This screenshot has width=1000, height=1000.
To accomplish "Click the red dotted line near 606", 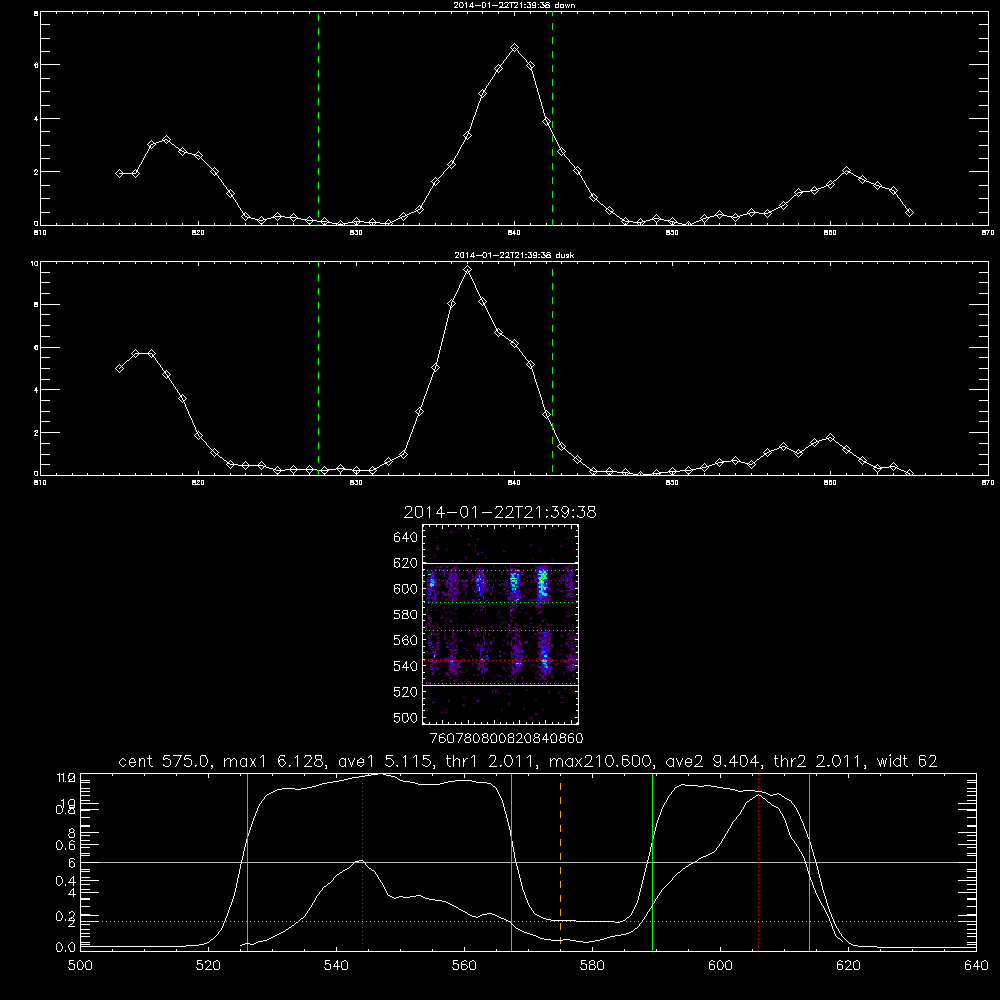I will (x=758, y=861).
